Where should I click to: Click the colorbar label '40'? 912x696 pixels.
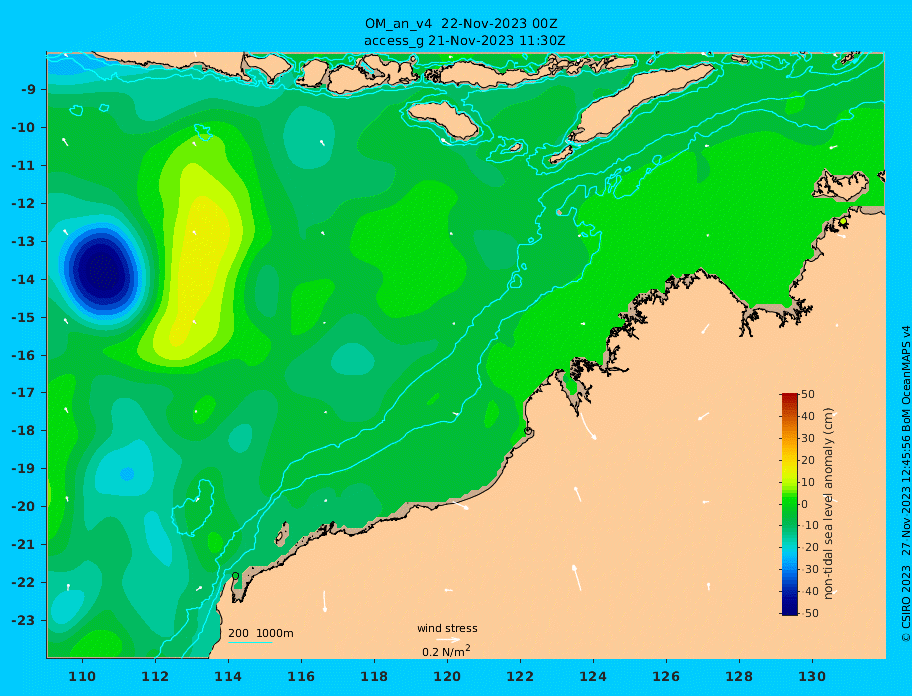[808, 416]
